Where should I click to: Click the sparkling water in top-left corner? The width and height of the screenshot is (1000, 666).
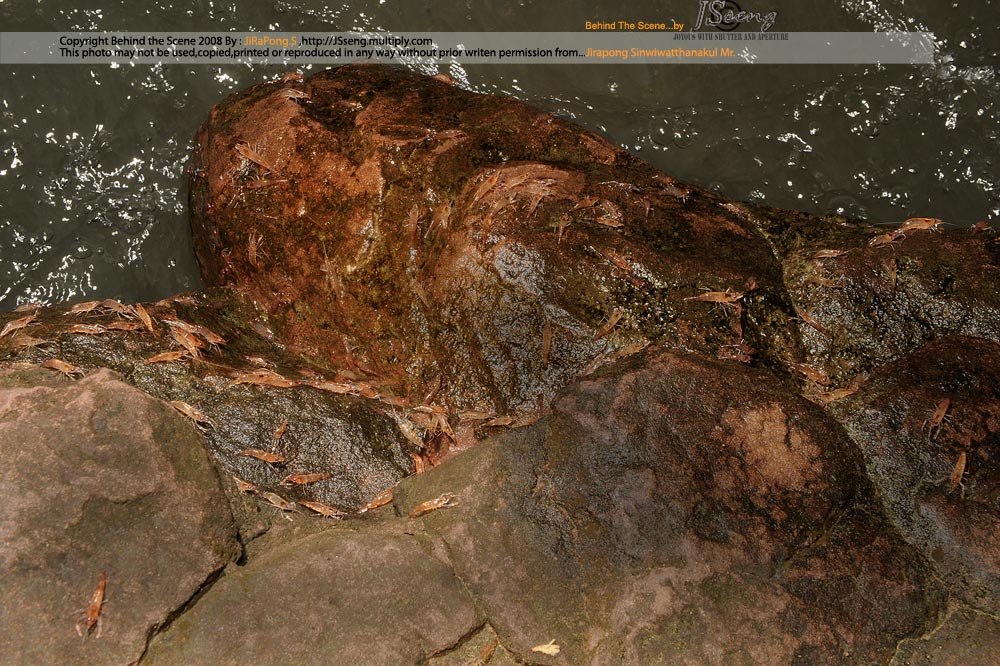click(x=60, y=150)
